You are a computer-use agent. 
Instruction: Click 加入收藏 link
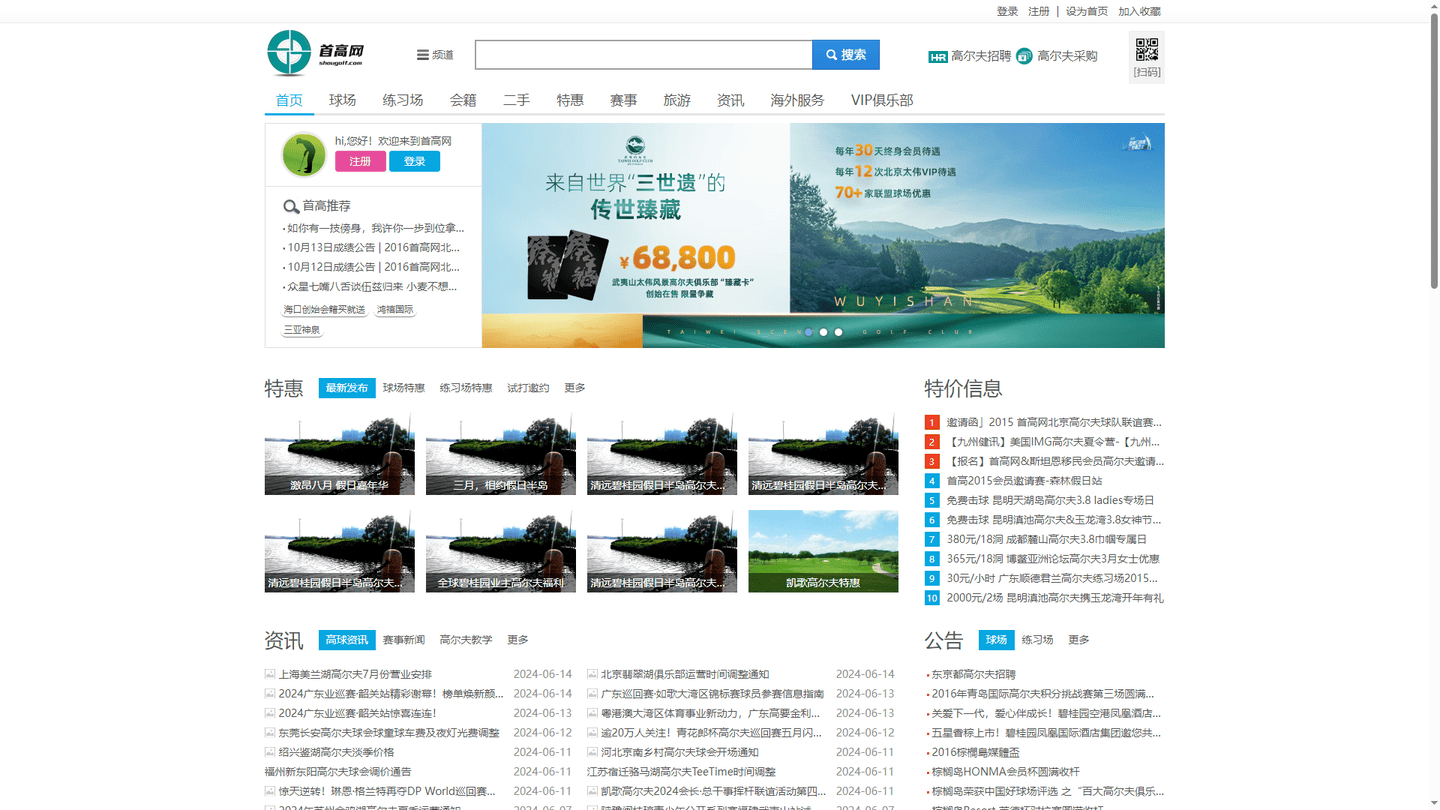click(x=1139, y=11)
